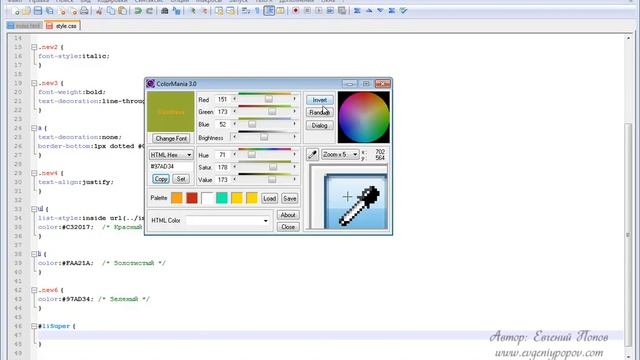The height and width of the screenshot is (360, 640).
Task: Copy the selection using the toolbar Copy icon
Action: (111, 11)
